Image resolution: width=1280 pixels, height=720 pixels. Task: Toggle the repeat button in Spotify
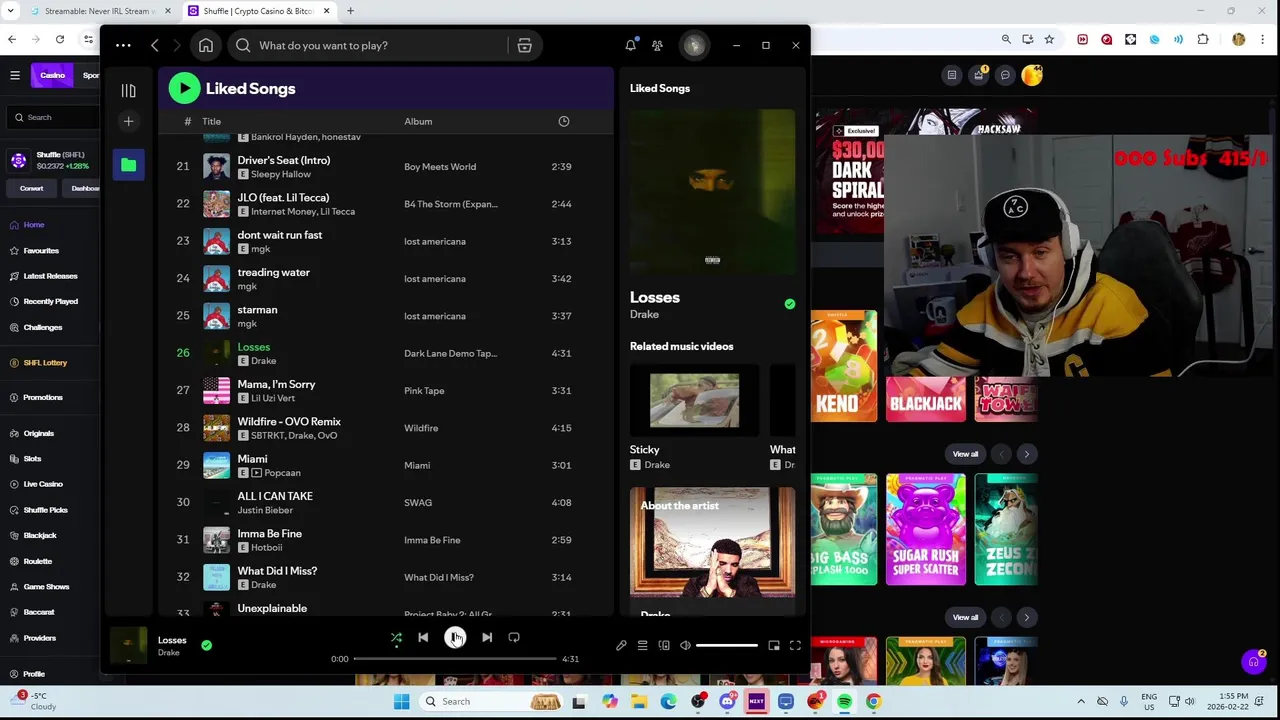[x=514, y=637]
